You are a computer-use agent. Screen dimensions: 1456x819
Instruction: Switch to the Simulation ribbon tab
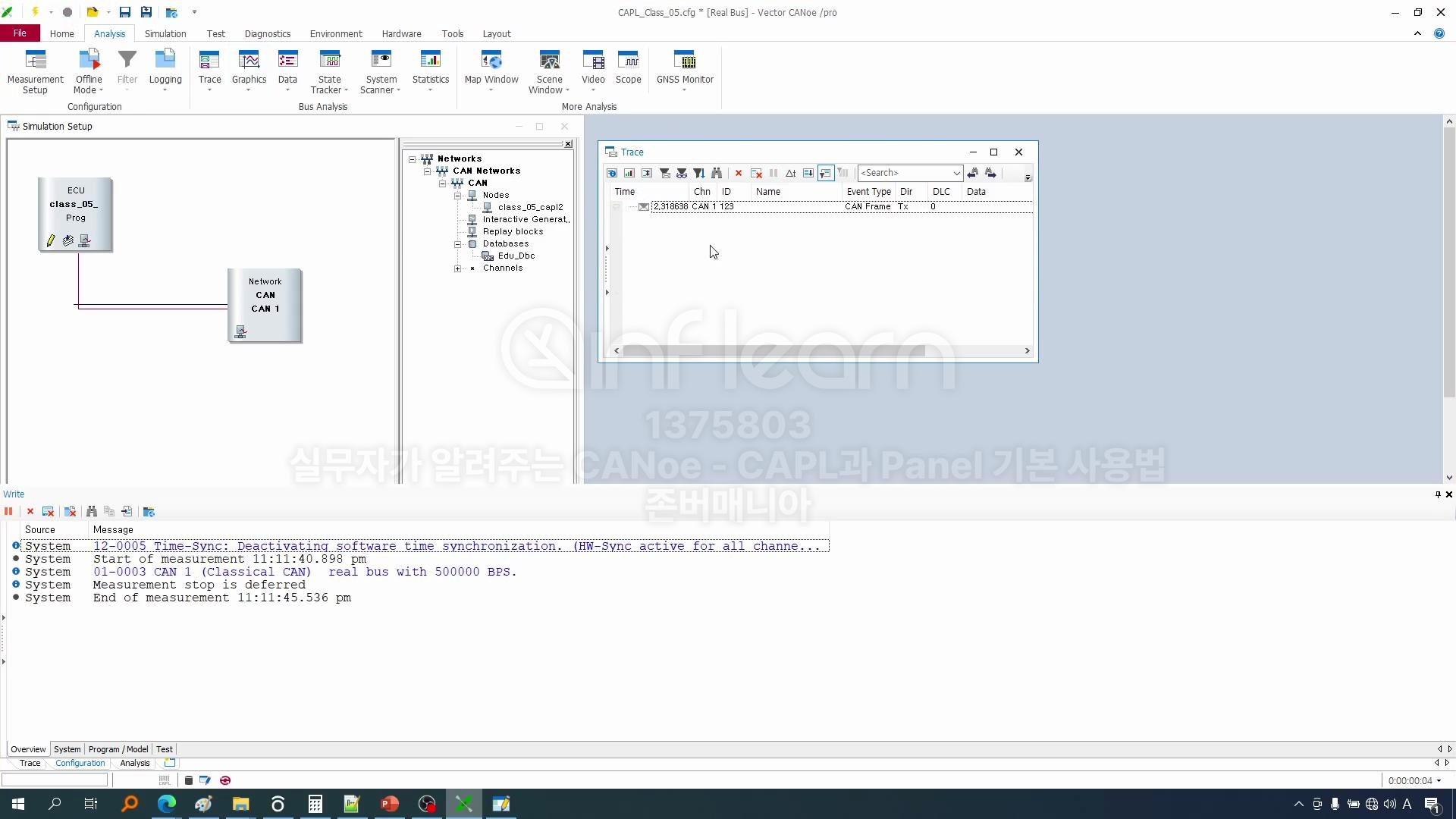pos(165,33)
